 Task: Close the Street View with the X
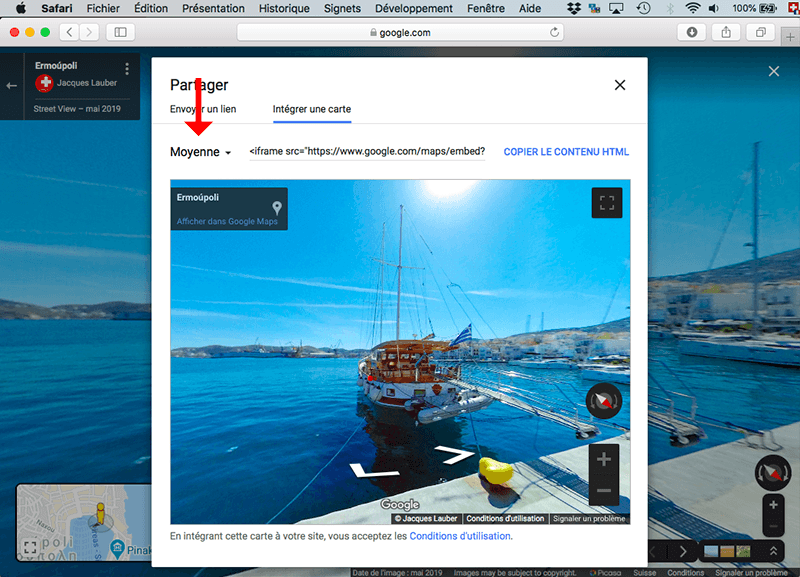coord(774,71)
